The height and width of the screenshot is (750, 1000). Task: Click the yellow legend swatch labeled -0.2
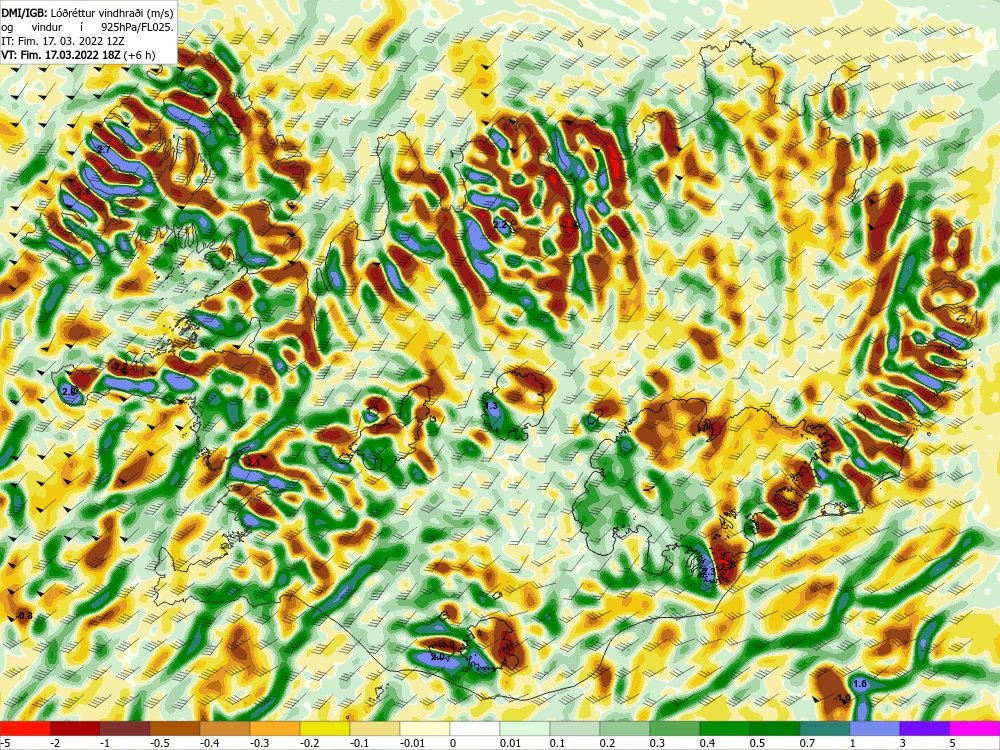325,728
